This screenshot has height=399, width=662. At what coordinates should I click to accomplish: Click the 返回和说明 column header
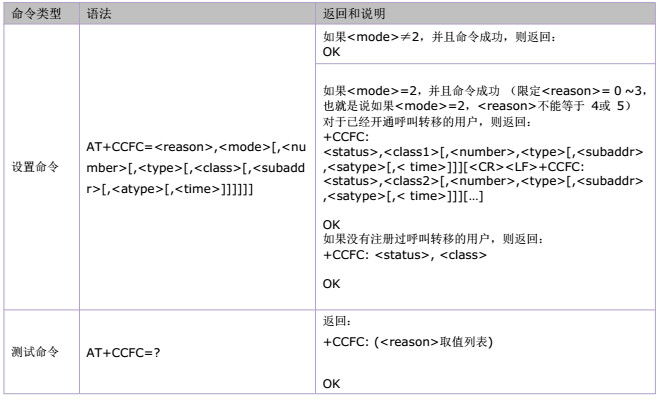tap(354, 14)
